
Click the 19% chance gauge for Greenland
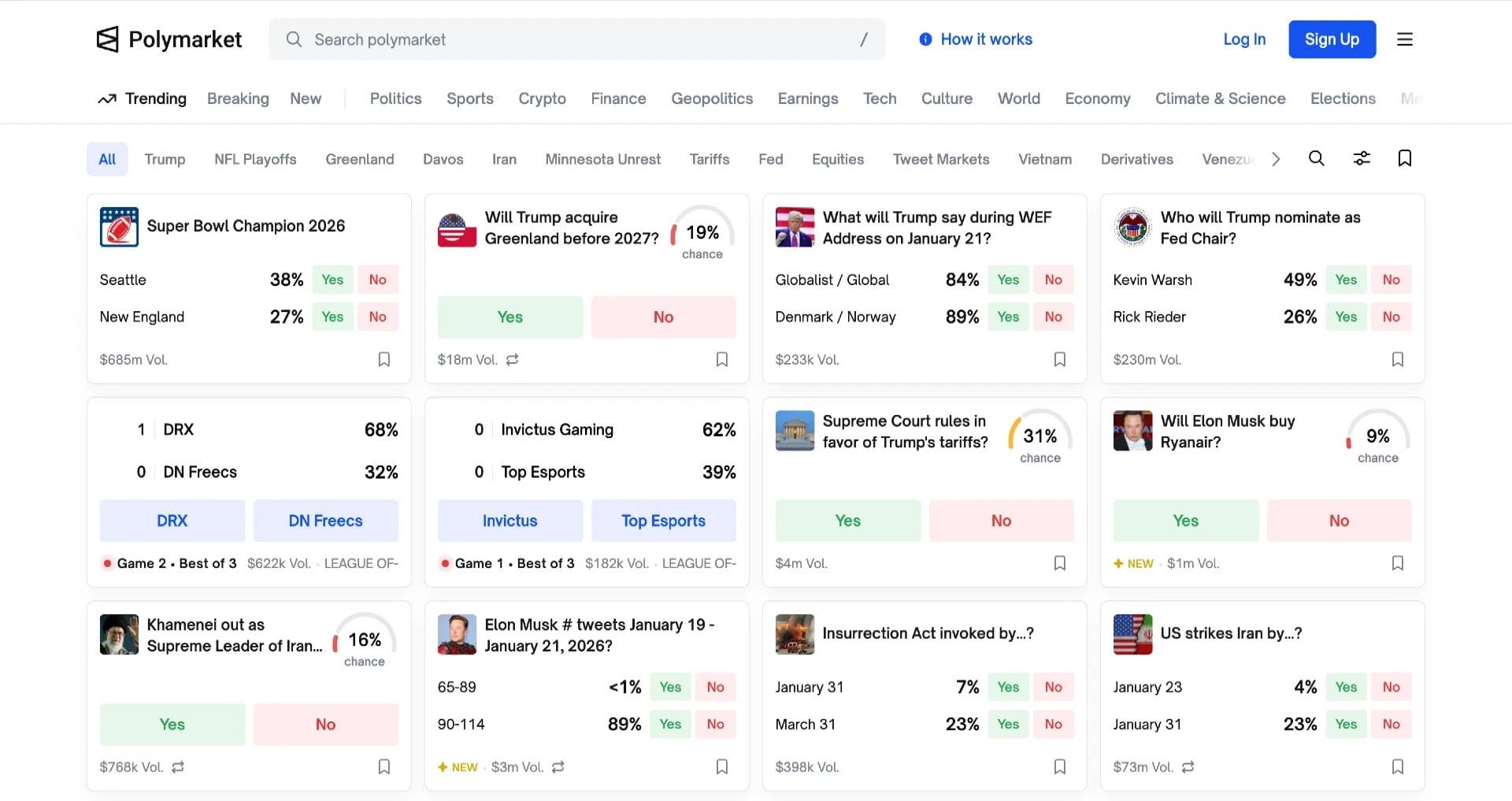(x=702, y=234)
